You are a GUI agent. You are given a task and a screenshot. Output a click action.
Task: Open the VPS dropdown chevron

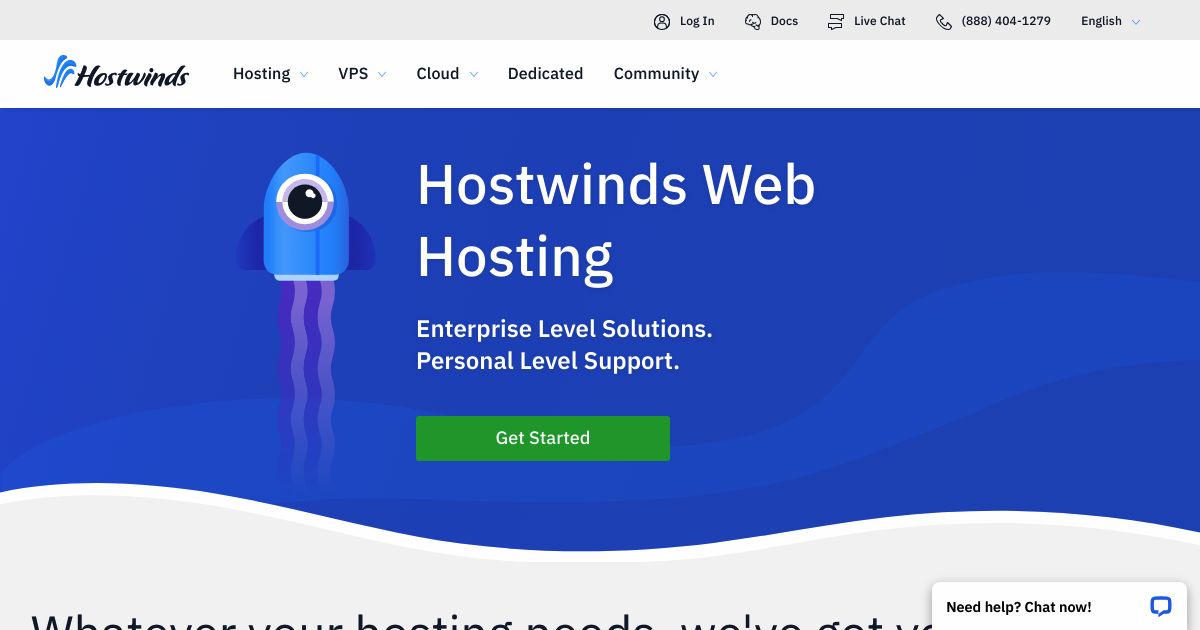click(381, 74)
